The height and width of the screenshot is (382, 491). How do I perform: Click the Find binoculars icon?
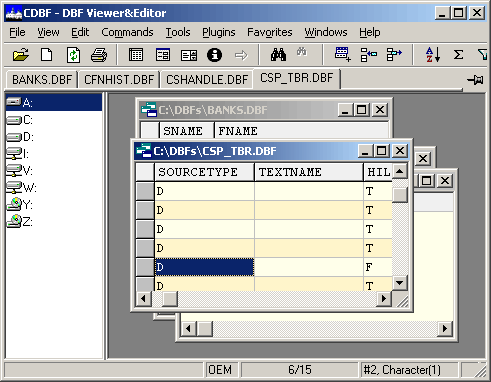tap(278, 55)
